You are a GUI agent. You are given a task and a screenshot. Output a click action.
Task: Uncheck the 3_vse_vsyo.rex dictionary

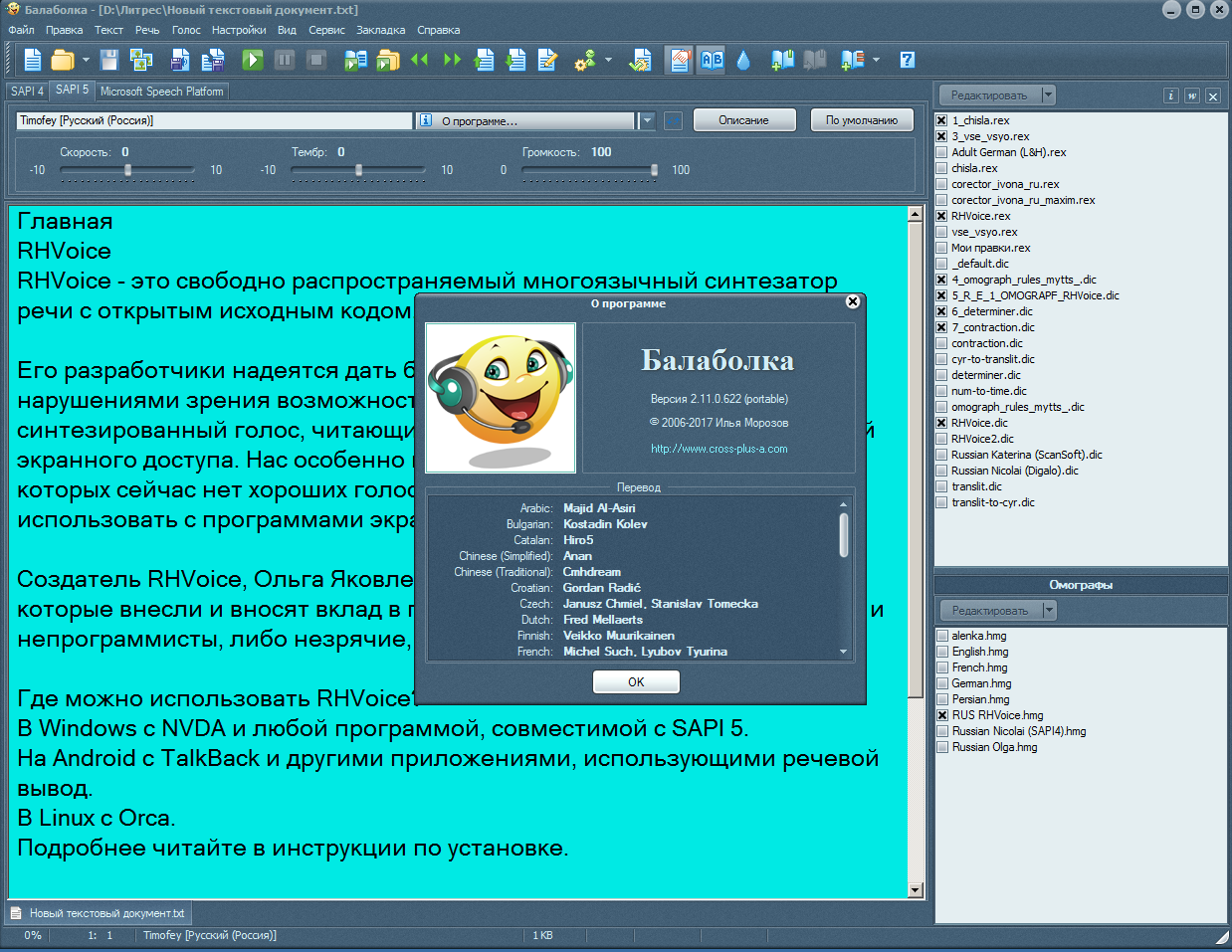[941, 136]
